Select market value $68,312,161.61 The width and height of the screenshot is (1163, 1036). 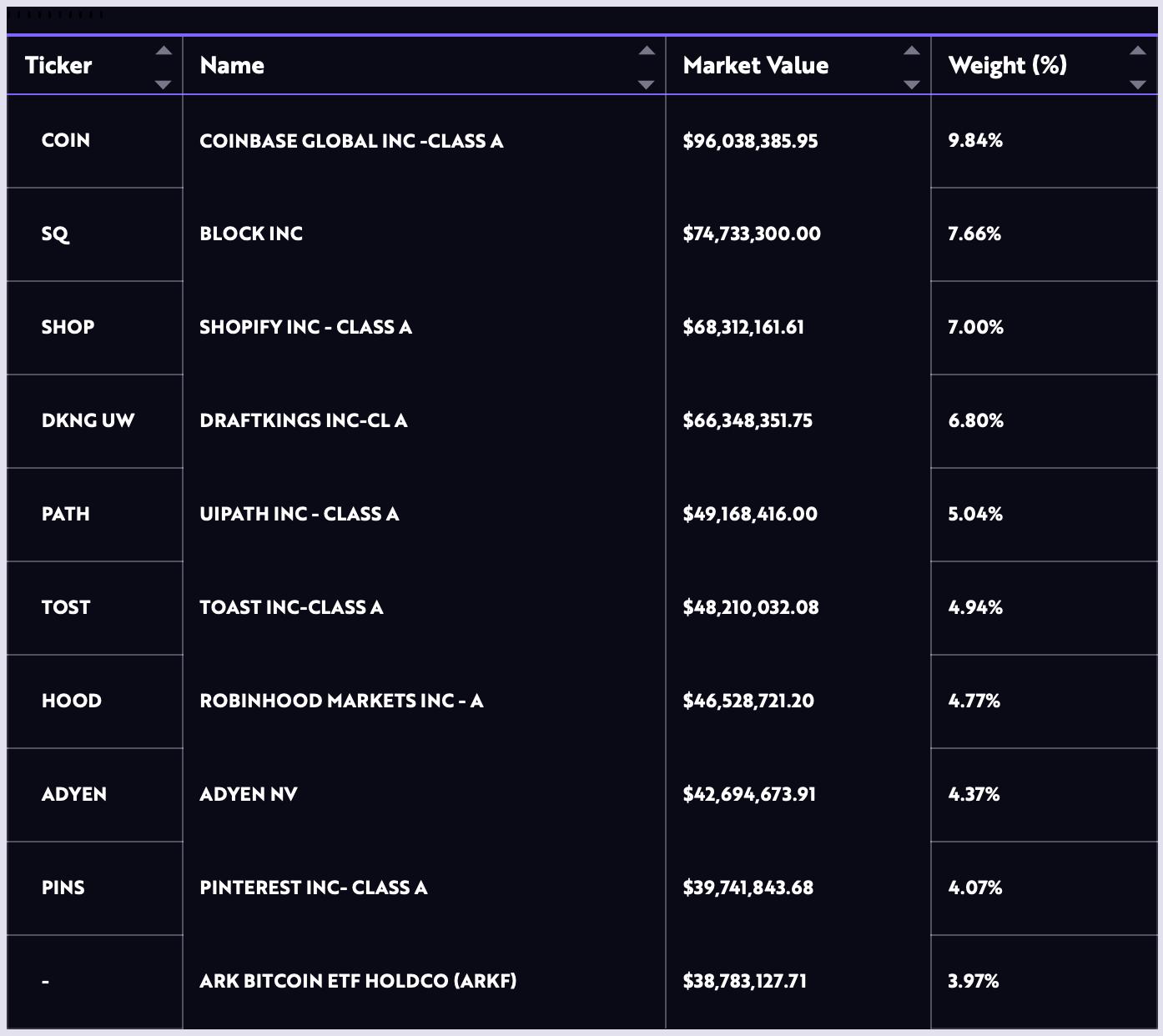tap(743, 328)
